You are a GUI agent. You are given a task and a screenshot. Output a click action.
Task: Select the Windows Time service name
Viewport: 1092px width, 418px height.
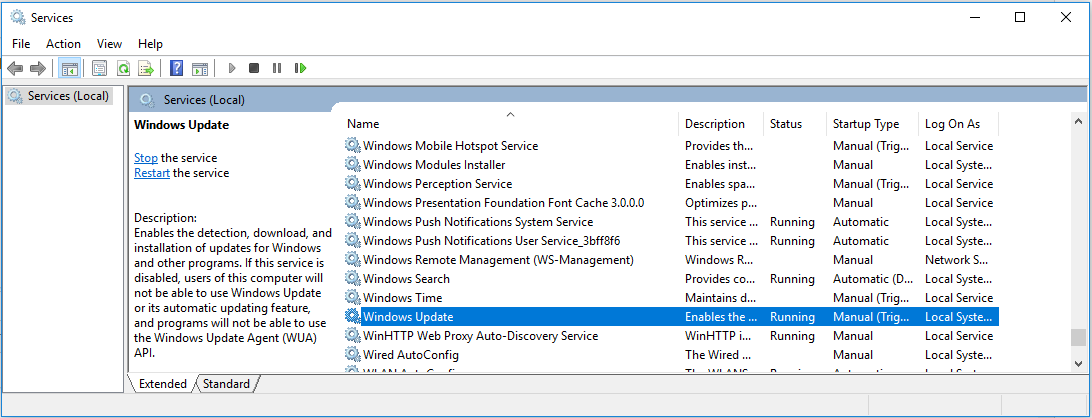click(403, 297)
